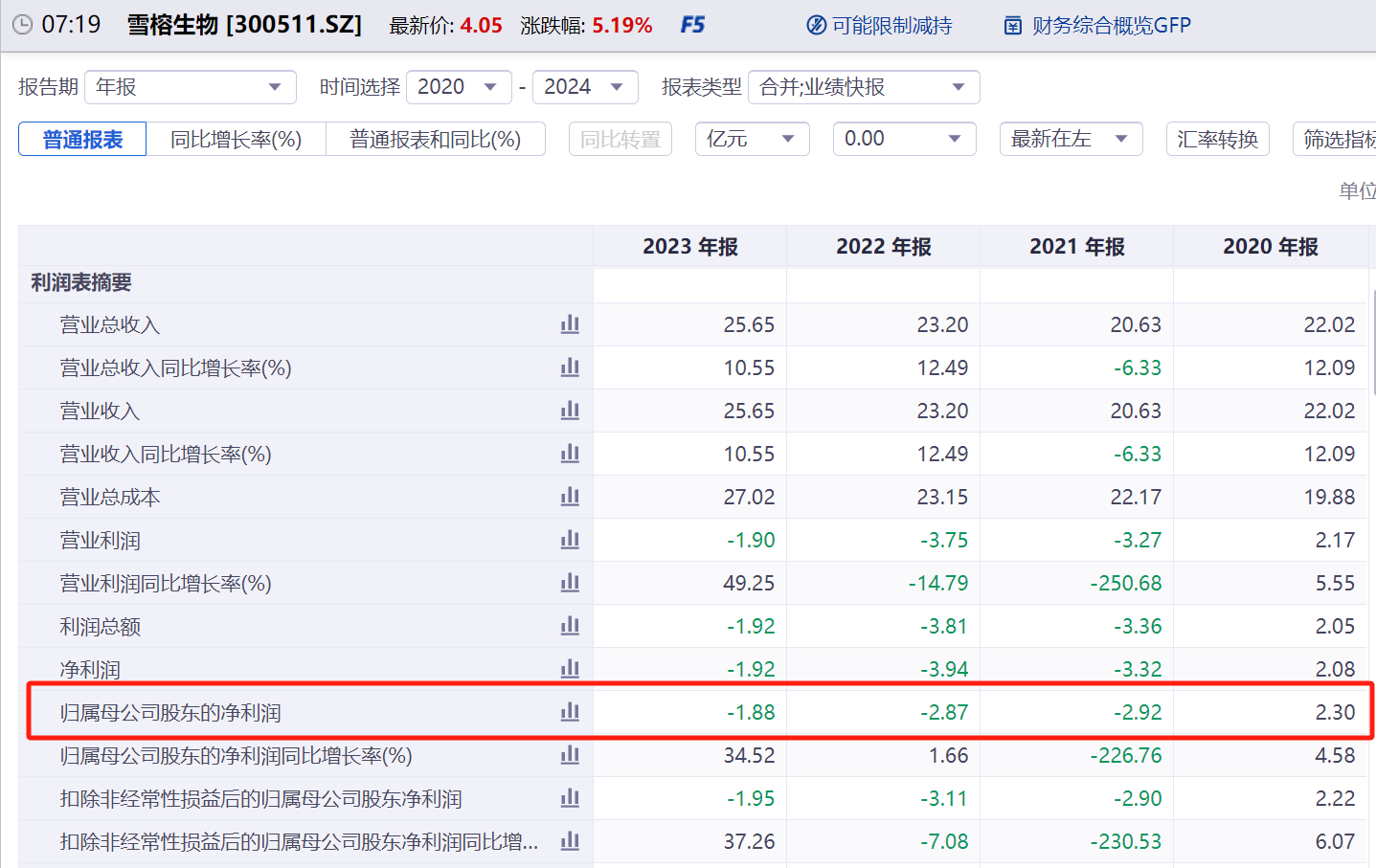Open chart icon for 营业总收入 row
This screenshot has width=1376, height=868.
(x=570, y=324)
